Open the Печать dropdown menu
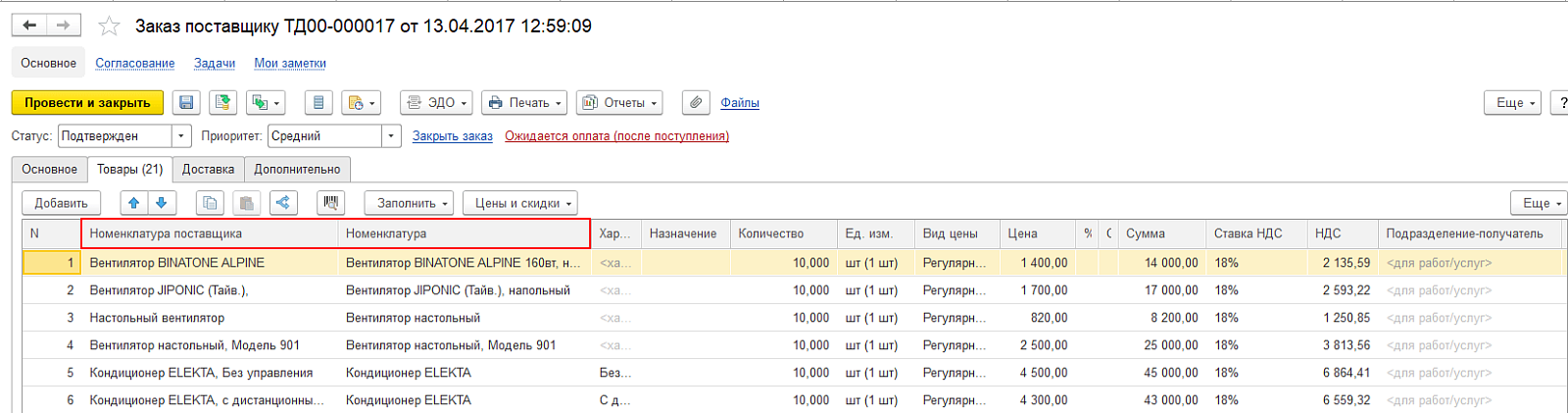The image size is (1568, 413). click(x=524, y=102)
